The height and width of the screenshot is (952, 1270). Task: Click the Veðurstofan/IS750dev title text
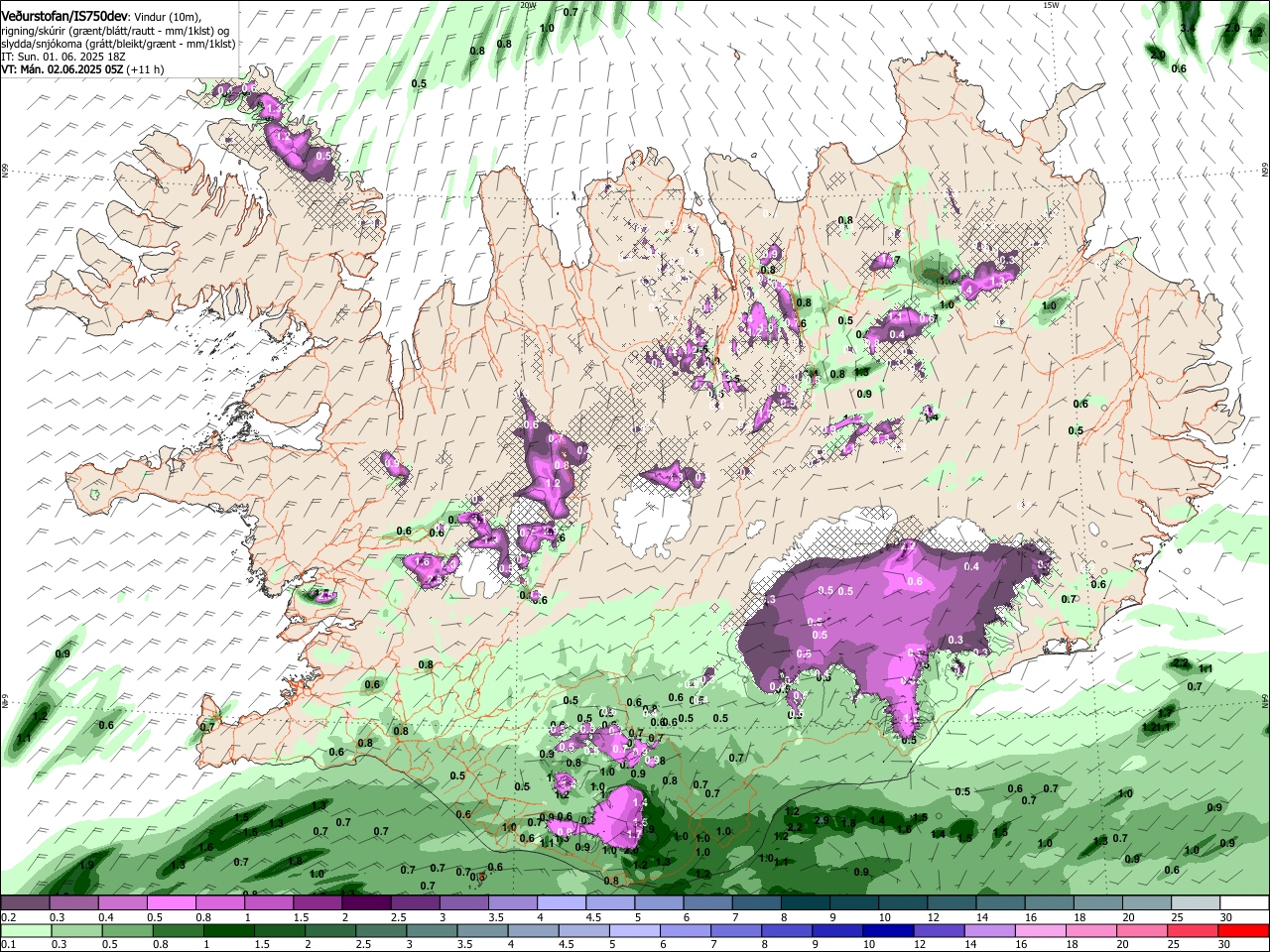[x=64, y=15]
